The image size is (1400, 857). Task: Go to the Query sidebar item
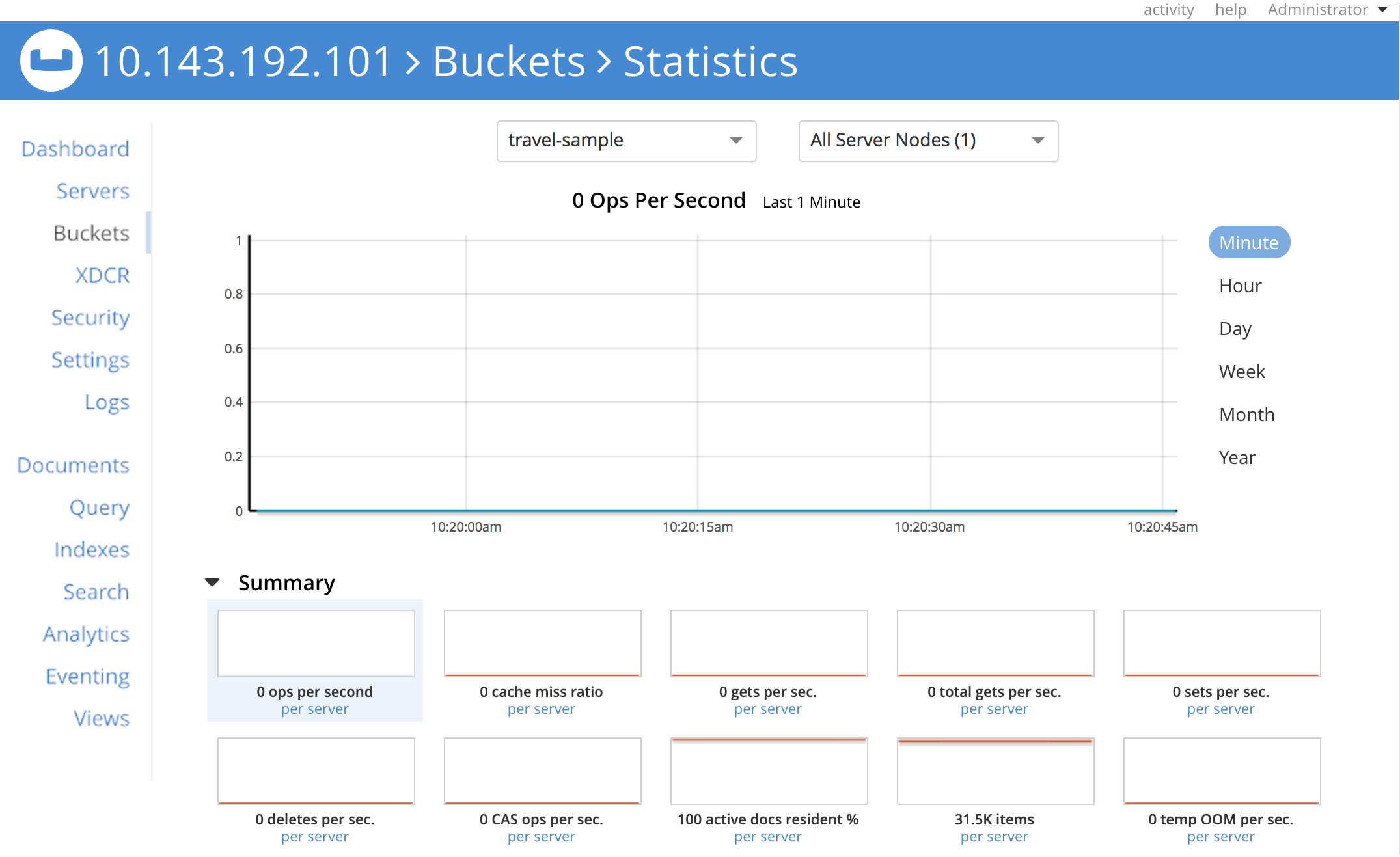[x=99, y=508]
